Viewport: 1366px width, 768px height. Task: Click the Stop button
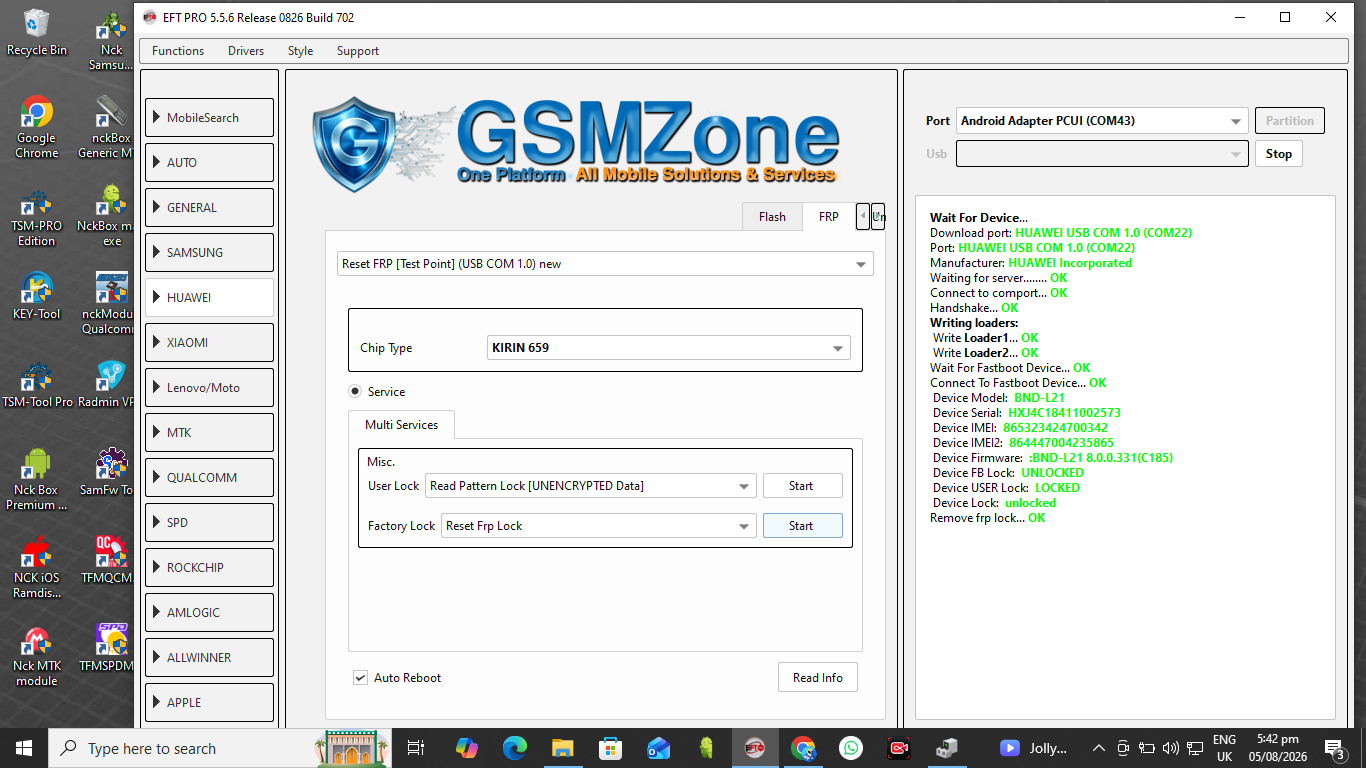point(1278,154)
